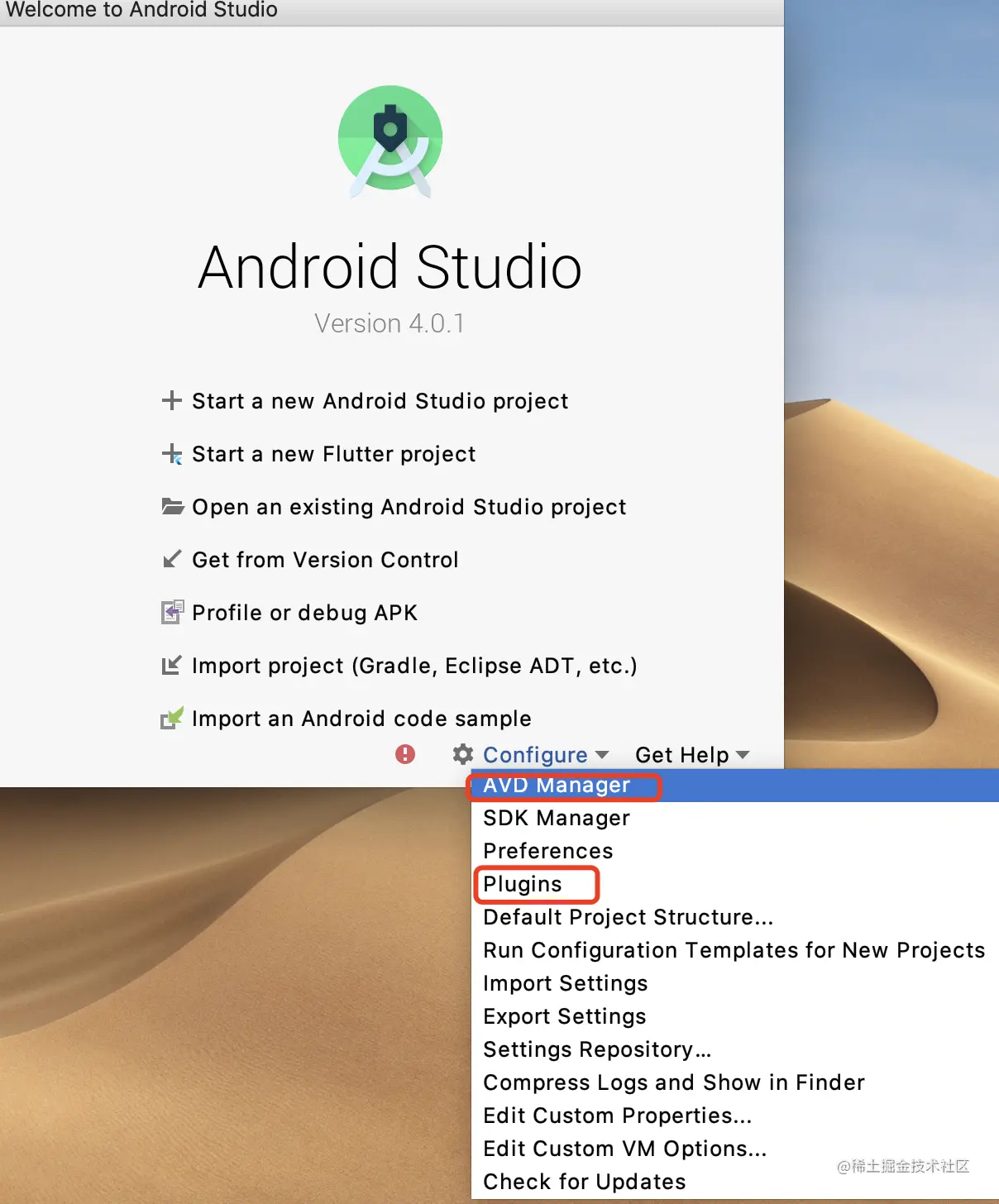Click the plus icon beside new Android Studio project

(x=171, y=401)
